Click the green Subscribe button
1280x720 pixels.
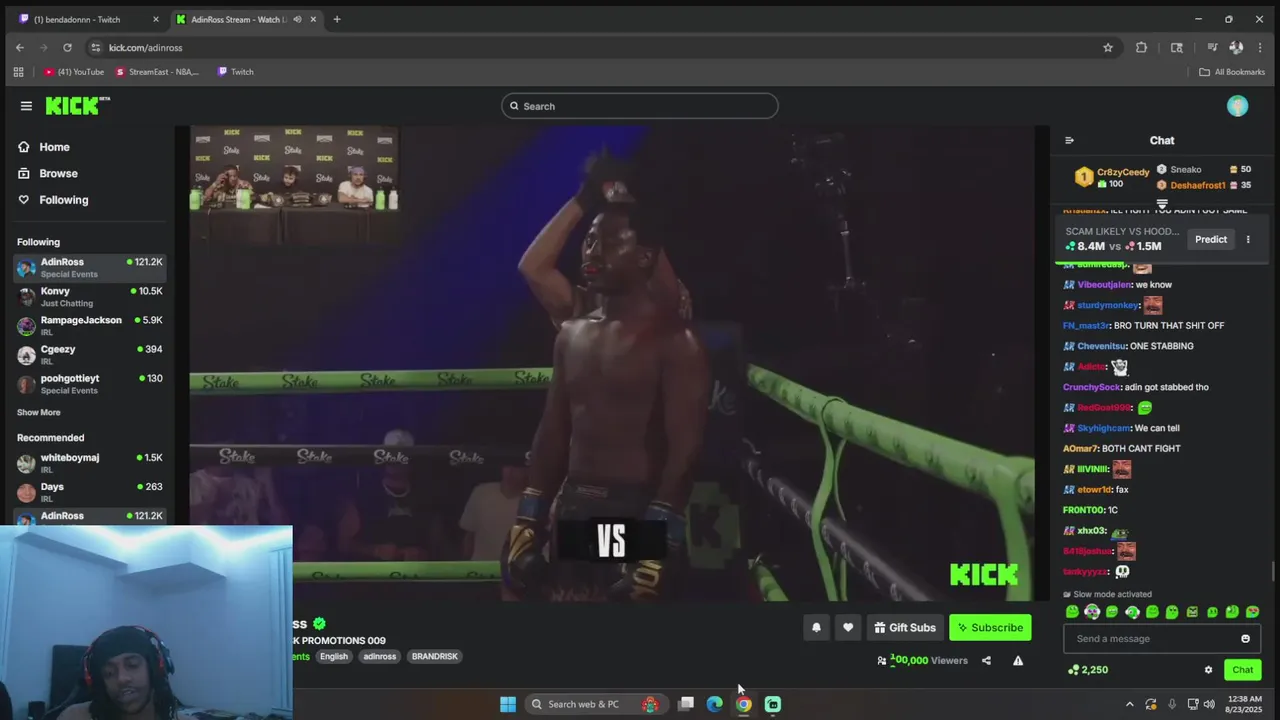[x=990, y=628]
